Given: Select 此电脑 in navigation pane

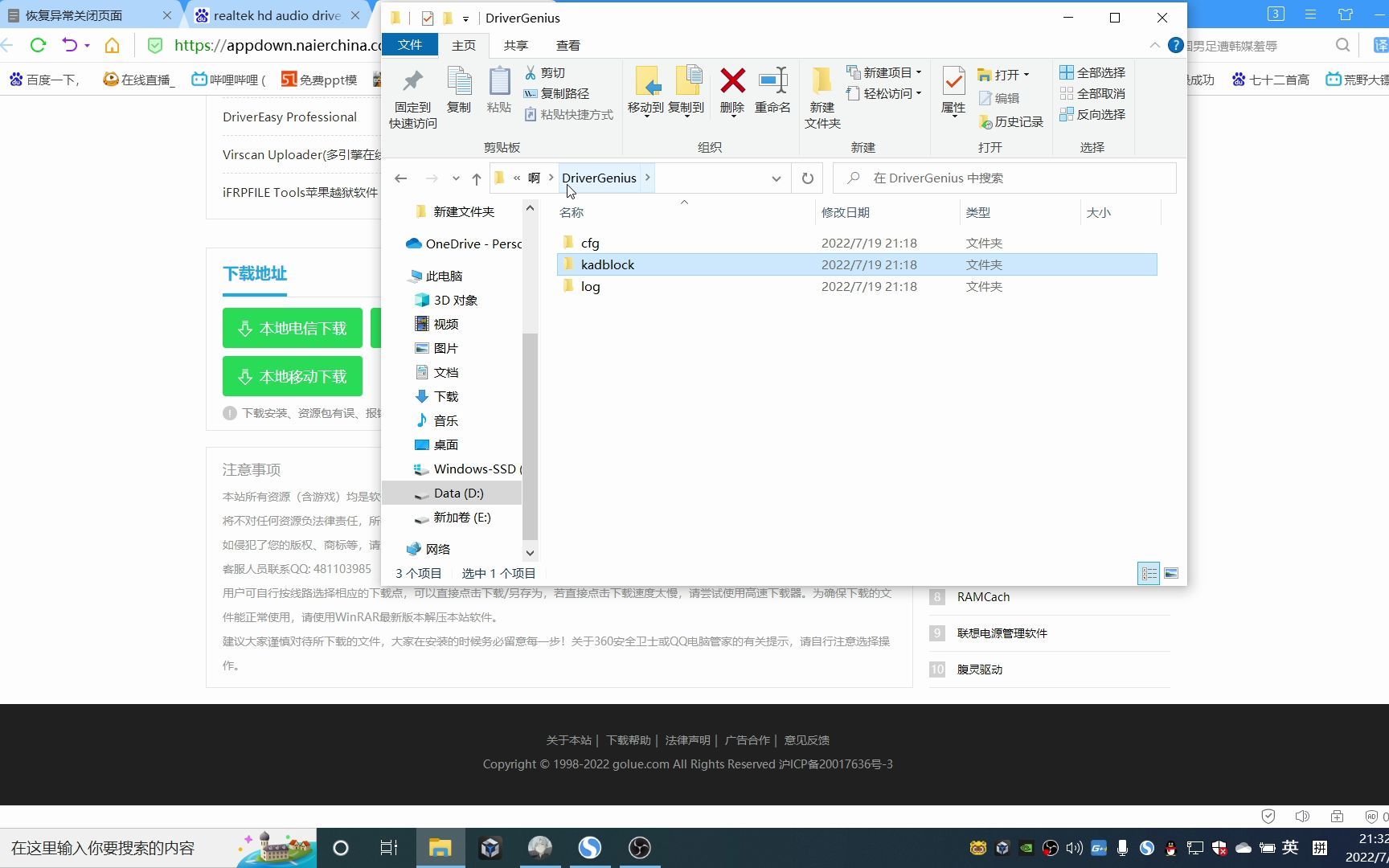Looking at the screenshot, I should (444, 276).
